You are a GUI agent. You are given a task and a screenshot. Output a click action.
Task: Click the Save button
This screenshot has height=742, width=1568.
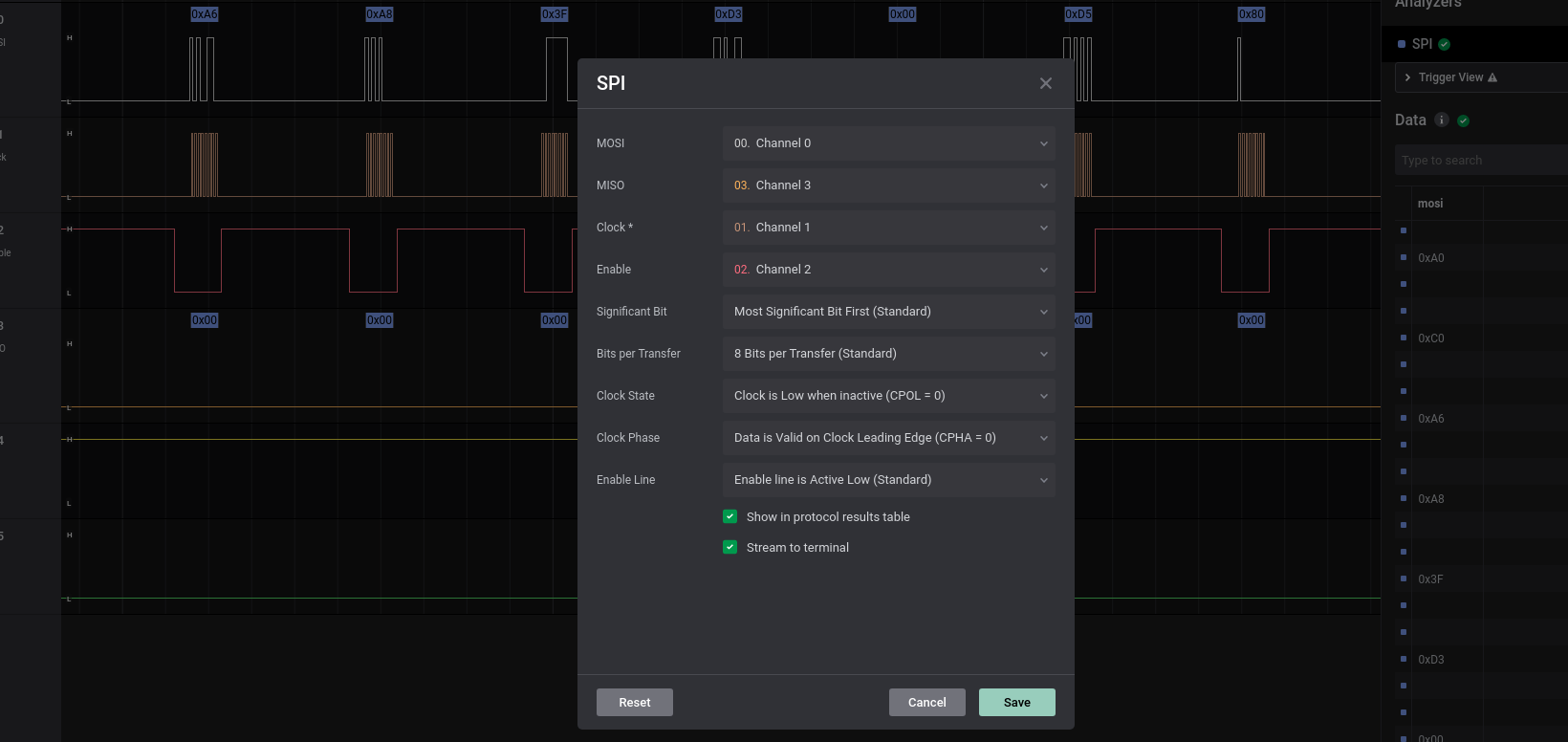1016,702
